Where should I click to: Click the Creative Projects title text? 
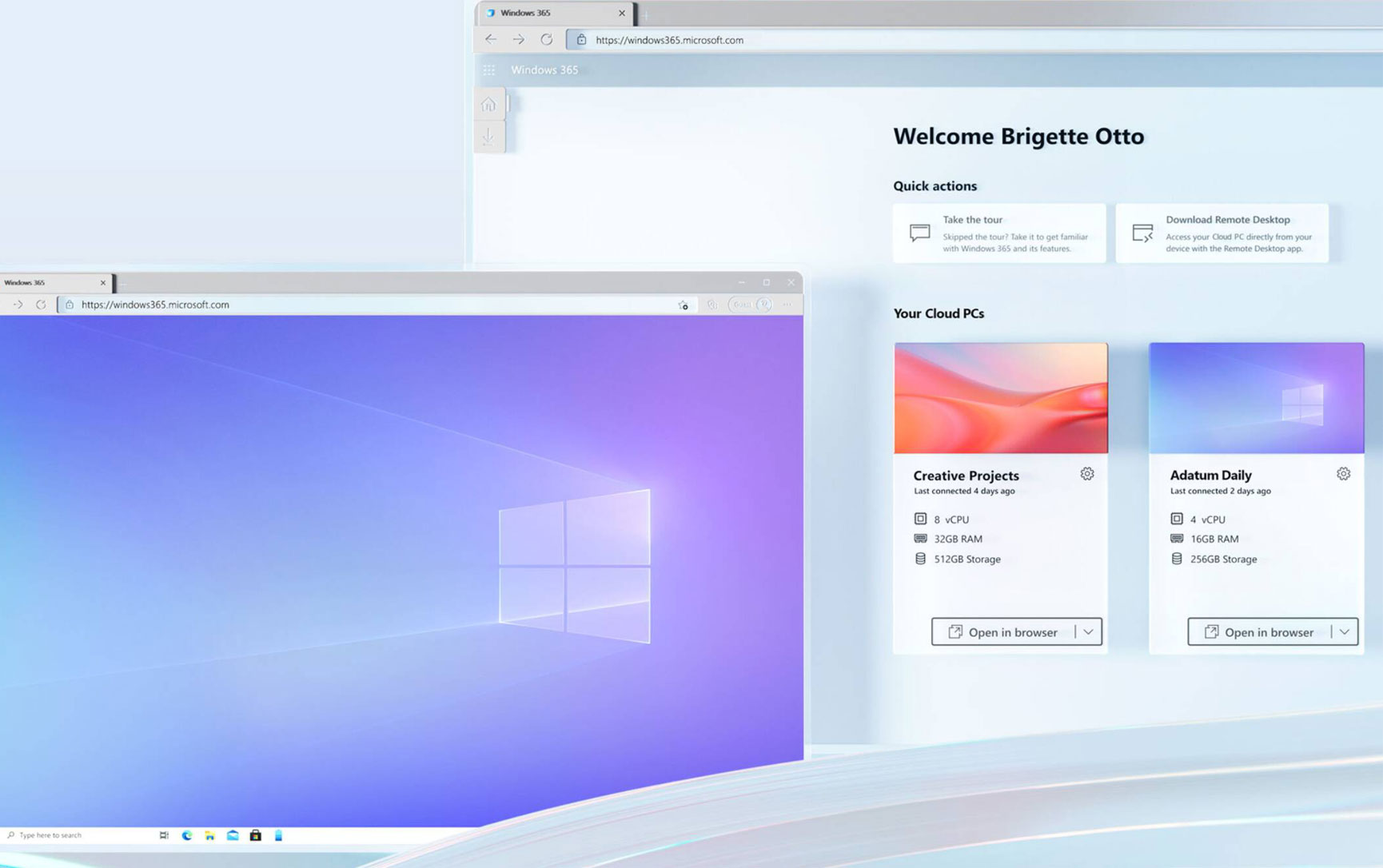click(x=966, y=476)
